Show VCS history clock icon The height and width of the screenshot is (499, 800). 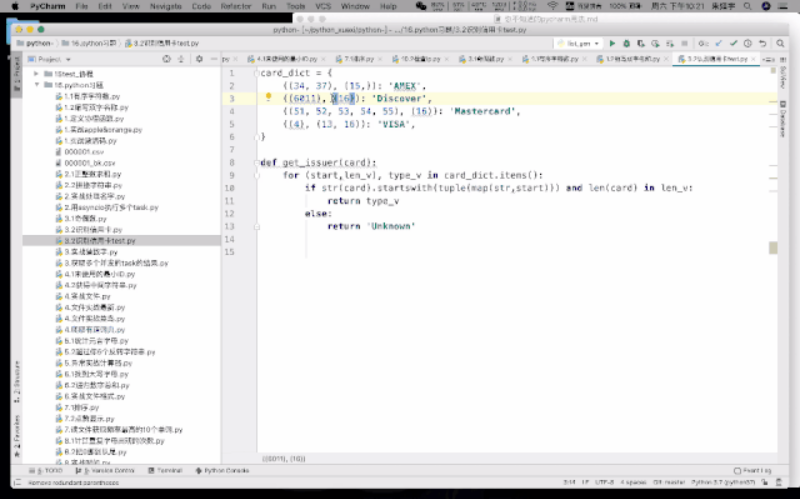pos(747,44)
